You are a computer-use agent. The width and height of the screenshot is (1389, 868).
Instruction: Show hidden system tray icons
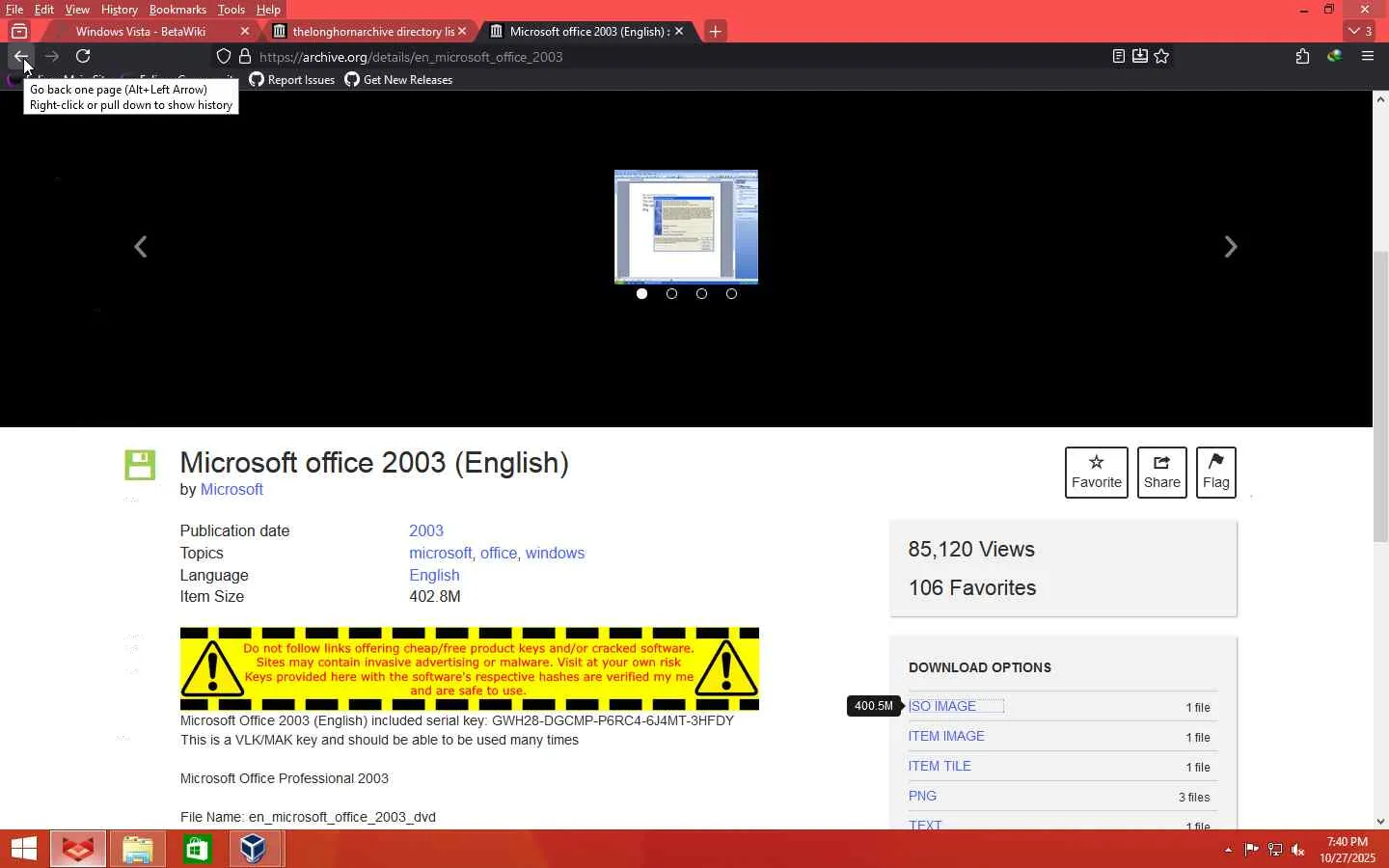1228,850
